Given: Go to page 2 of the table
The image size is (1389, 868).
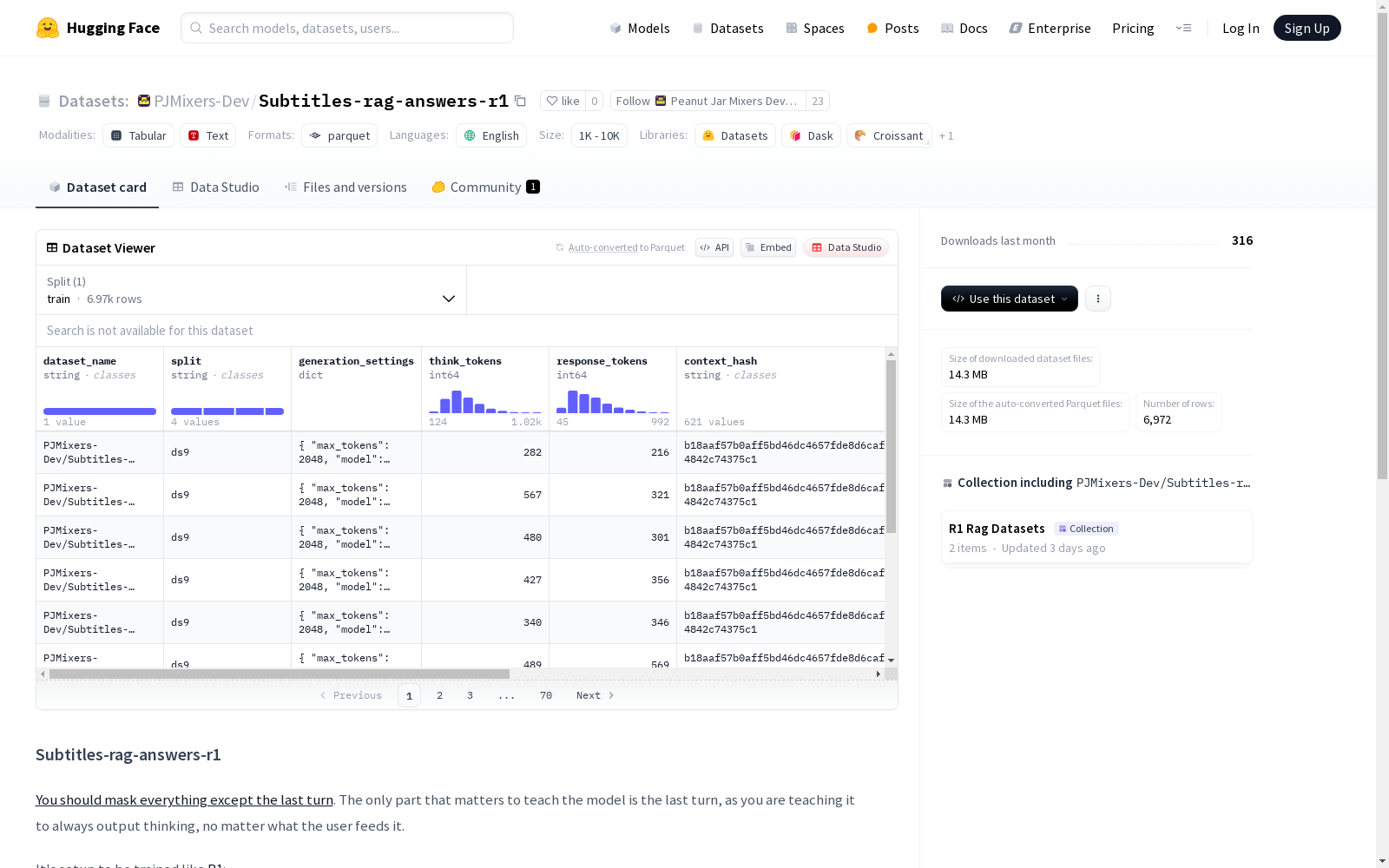Looking at the screenshot, I should [440, 695].
